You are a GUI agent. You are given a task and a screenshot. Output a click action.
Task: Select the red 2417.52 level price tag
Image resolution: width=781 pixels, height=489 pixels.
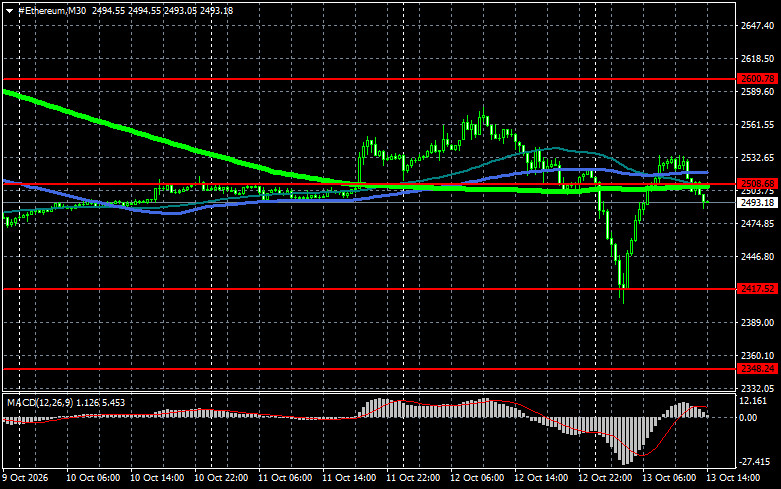coord(758,289)
